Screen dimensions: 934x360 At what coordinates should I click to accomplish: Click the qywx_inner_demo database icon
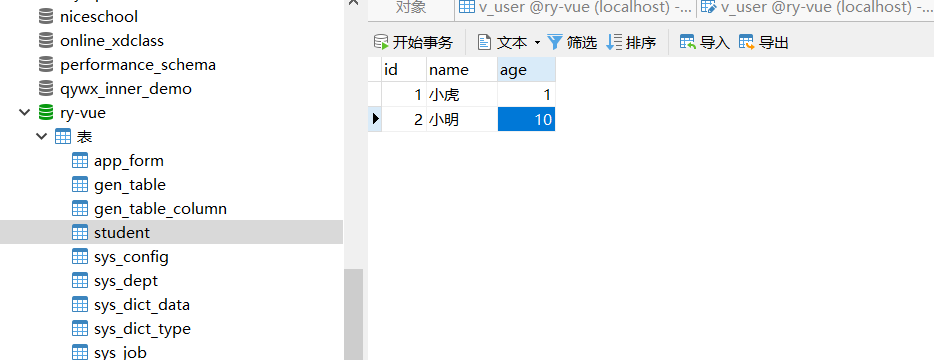tap(45, 89)
